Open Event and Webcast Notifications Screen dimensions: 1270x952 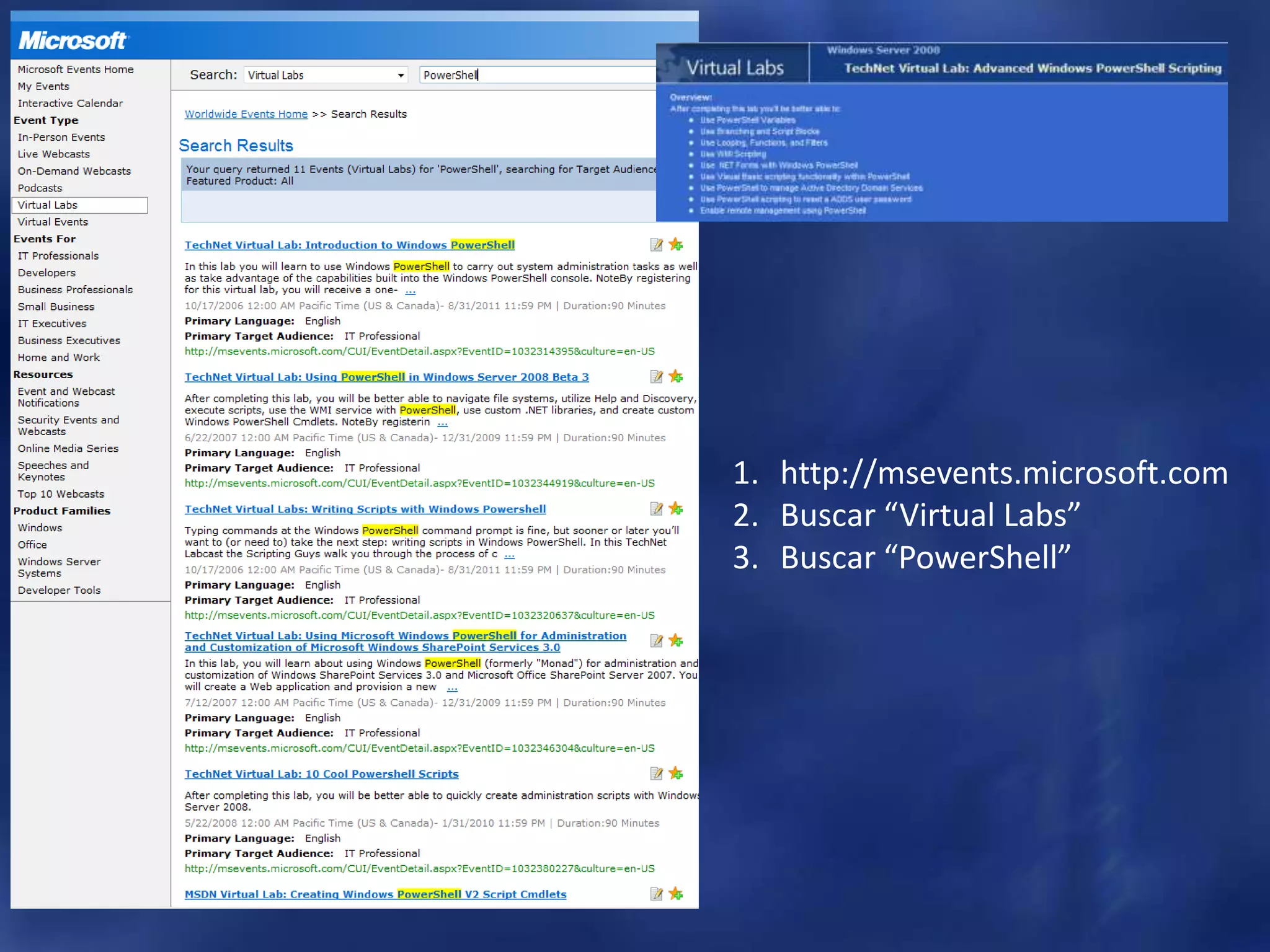pyautogui.click(x=66, y=397)
